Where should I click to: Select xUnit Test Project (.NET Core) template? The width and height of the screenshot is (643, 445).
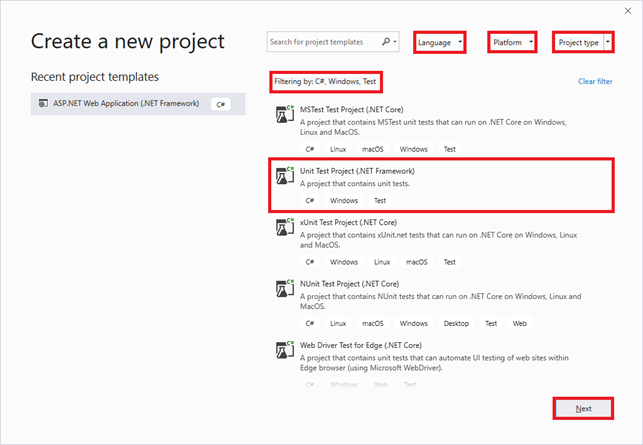click(x=441, y=242)
